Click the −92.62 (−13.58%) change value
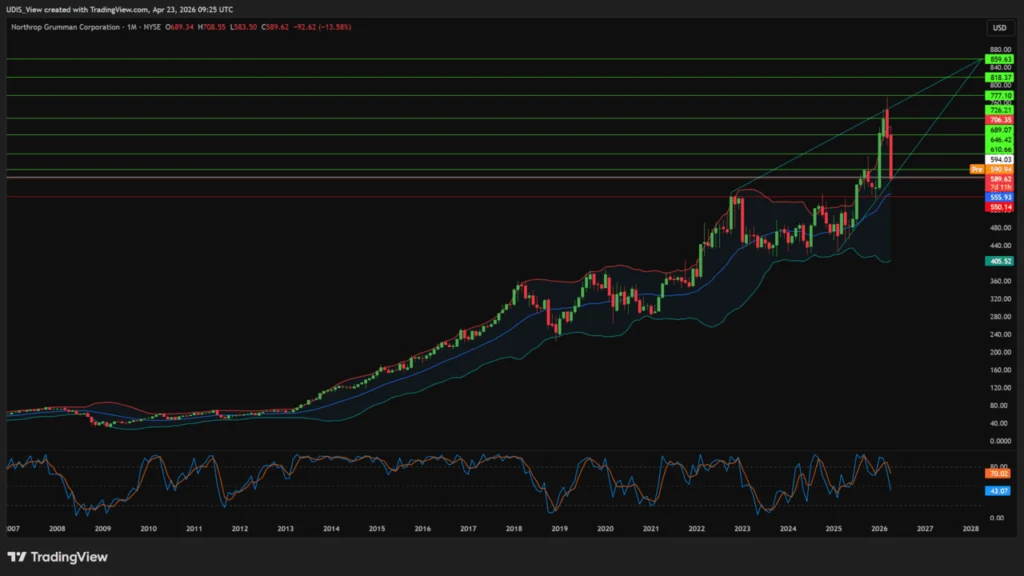This screenshot has width=1024, height=576. [x=323, y=27]
